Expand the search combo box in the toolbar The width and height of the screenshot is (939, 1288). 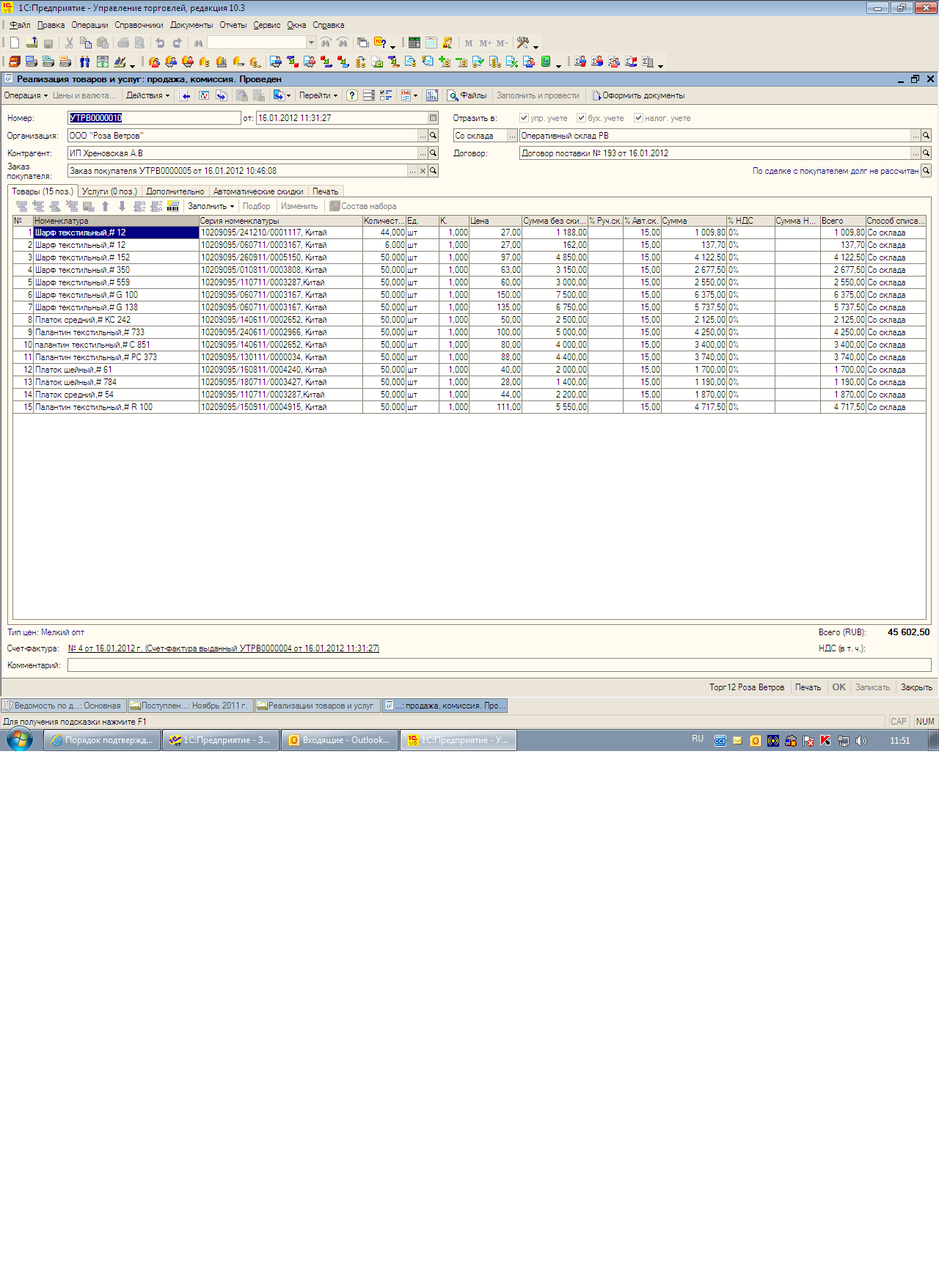[x=311, y=43]
